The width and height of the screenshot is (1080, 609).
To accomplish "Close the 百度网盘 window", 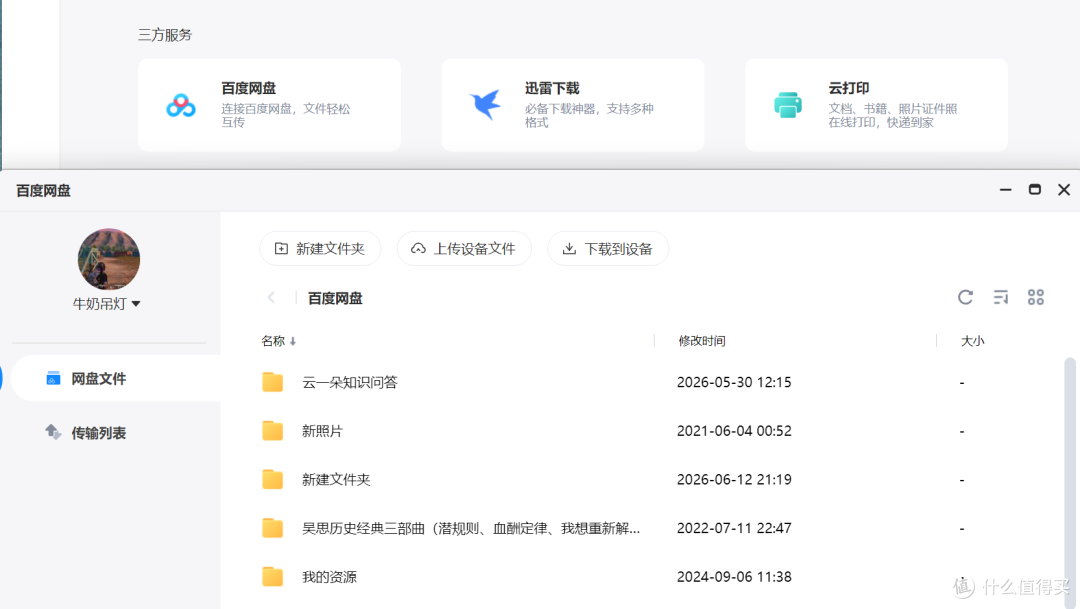I will point(1064,189).
